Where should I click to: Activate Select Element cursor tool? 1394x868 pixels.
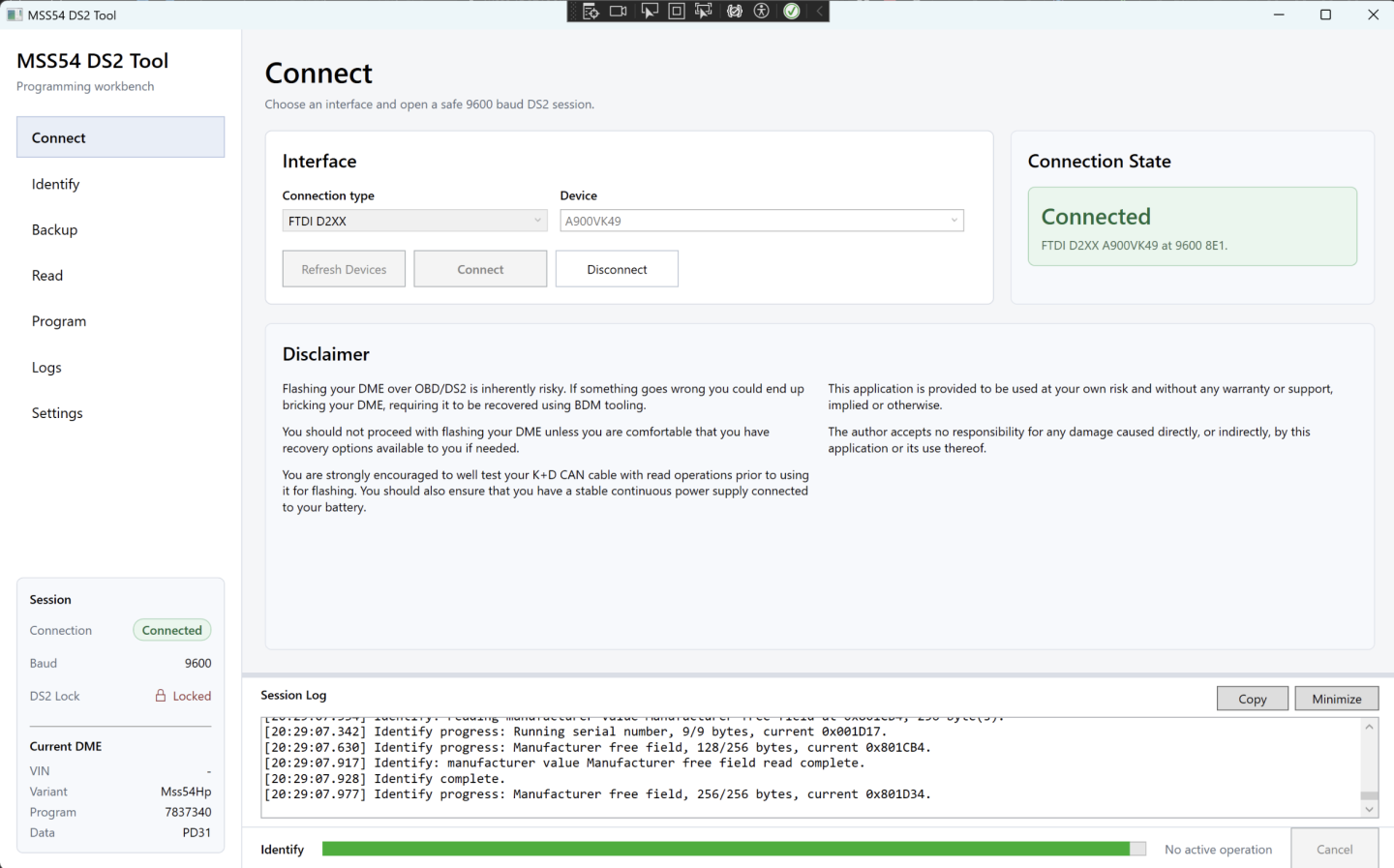(649, 12)
